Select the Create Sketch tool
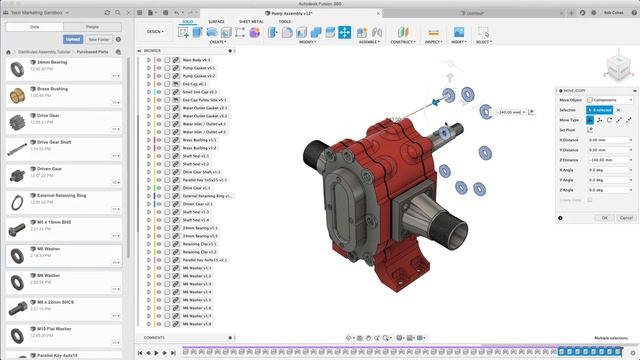Image resolution: width=640 pixels, height=360 pixels. [183, 32]
